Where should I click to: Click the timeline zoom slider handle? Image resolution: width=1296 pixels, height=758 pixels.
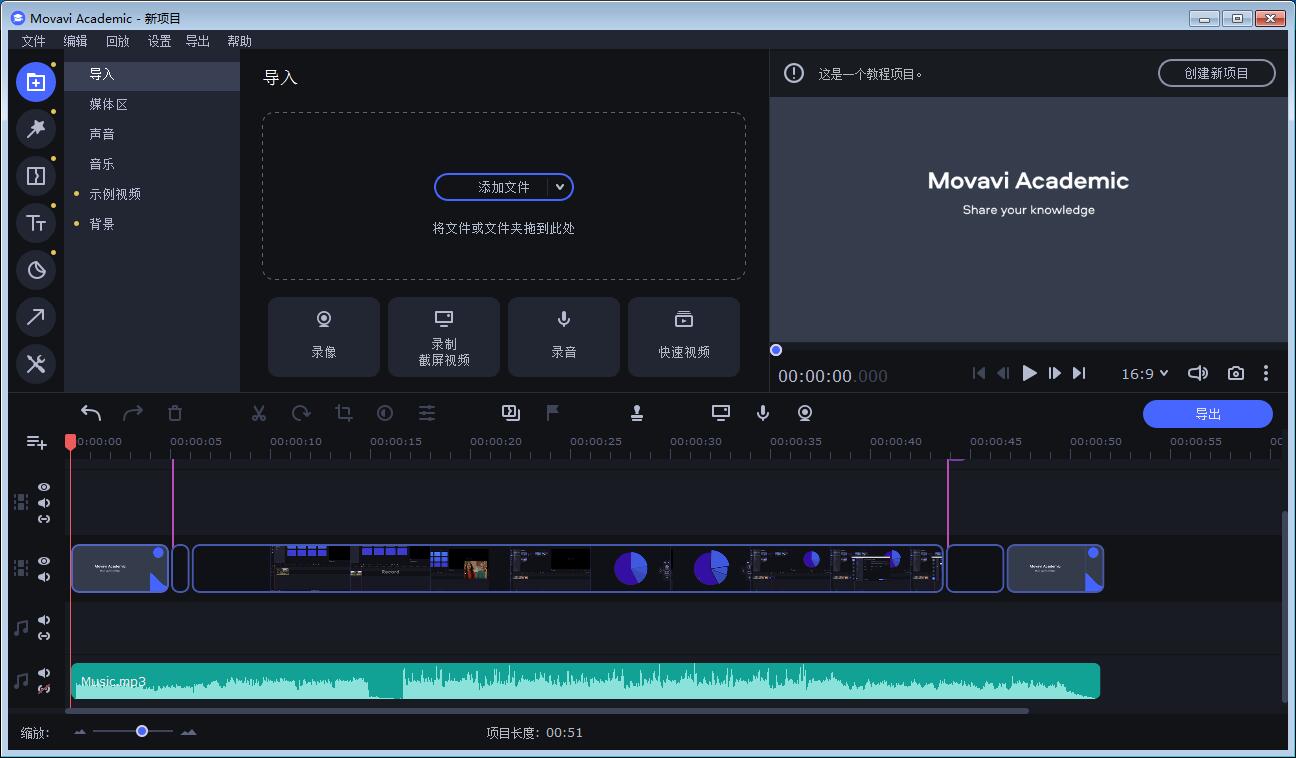tap(142, 732)
